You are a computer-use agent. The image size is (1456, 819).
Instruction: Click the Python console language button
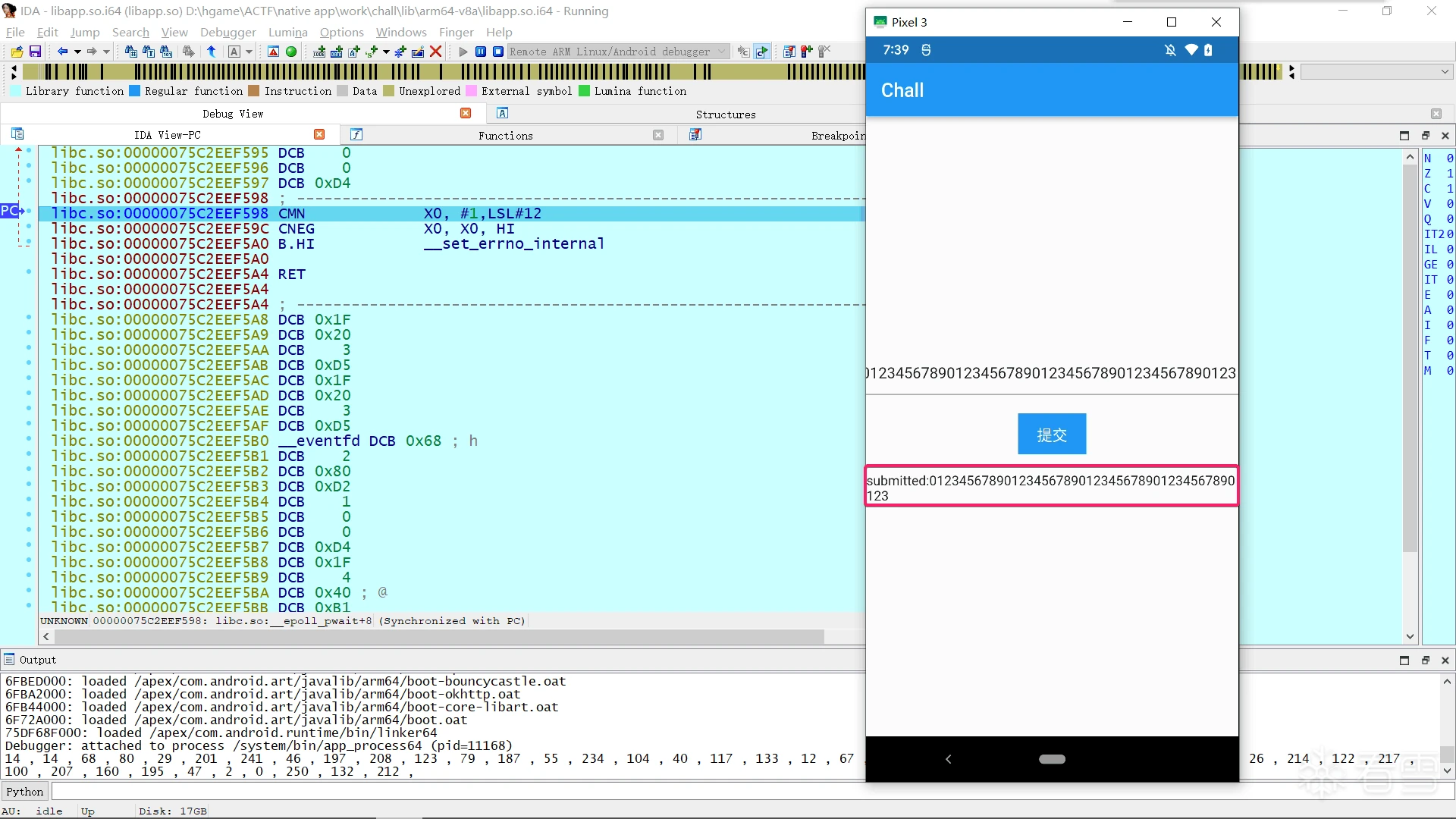tap(24, 792)
